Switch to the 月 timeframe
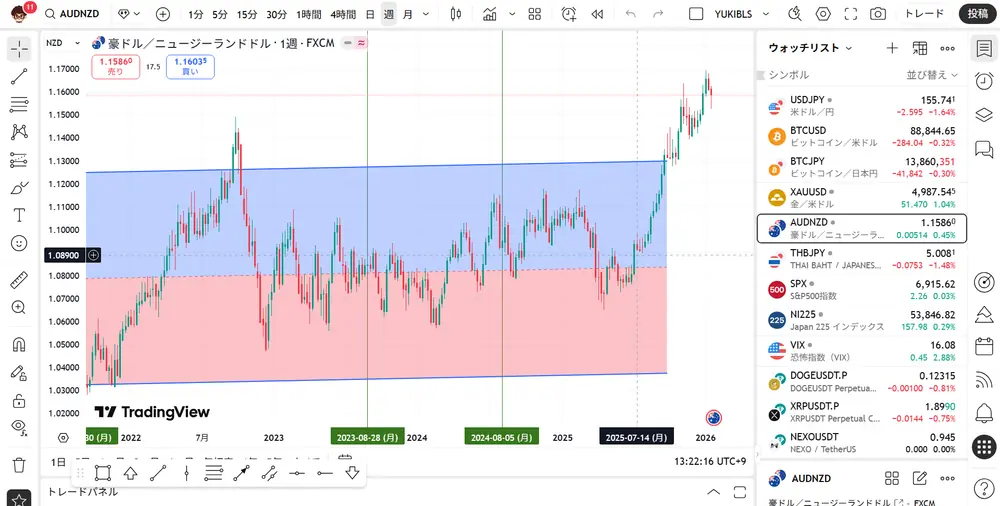This screenshot has height=506, width=1000. pyautogui.click(x=408, y=14)
